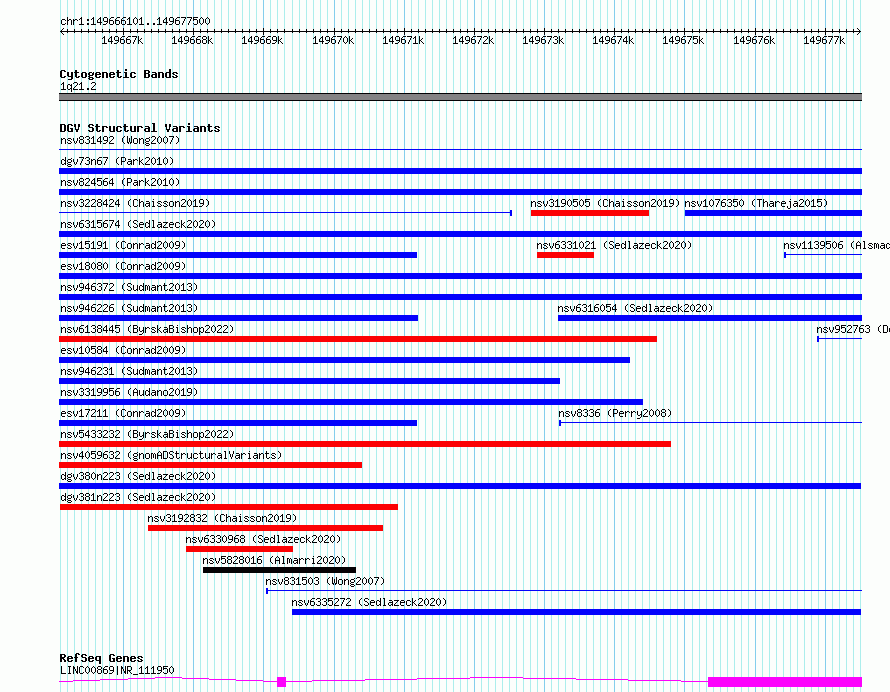
Task: Click the nsv831492 (Wong2007) variant label
Action: coord(120,140)
